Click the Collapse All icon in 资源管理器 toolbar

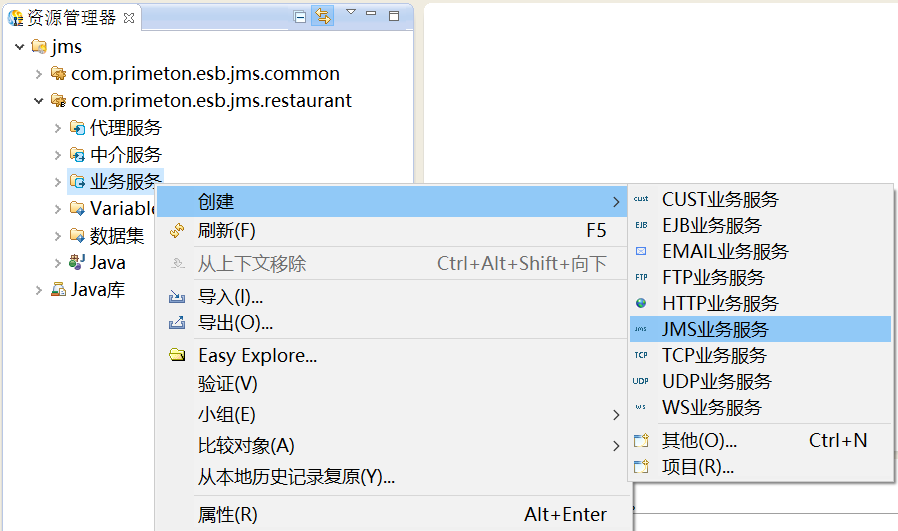click(x=300, y=17)
